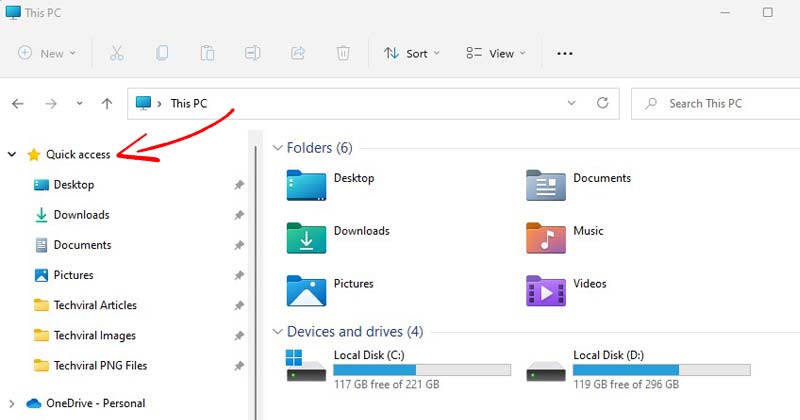Click the Search This PC field
The height and width of the screenshot is (420, 800).
(x=715, y=104)
